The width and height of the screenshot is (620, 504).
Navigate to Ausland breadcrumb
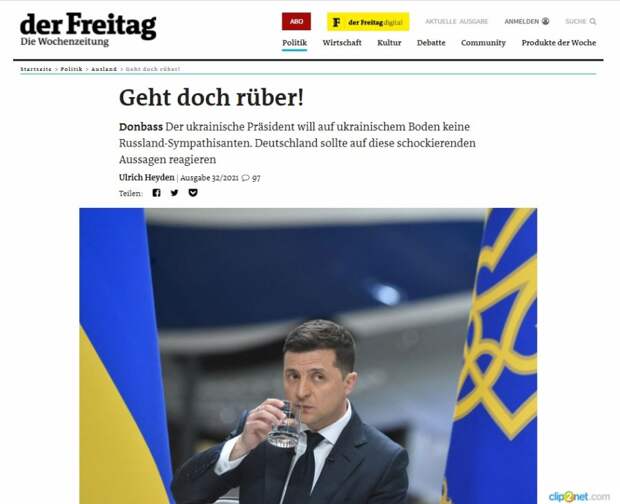(104, 69)
